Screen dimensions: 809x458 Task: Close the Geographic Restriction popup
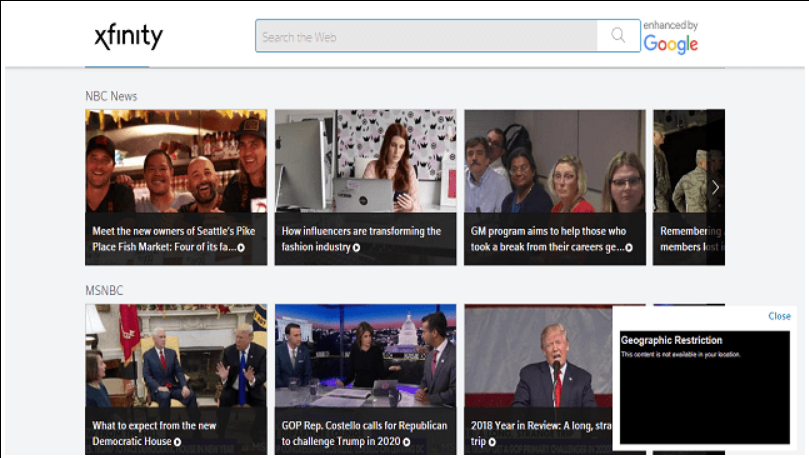pyautogui.click(x=779, y=316)
